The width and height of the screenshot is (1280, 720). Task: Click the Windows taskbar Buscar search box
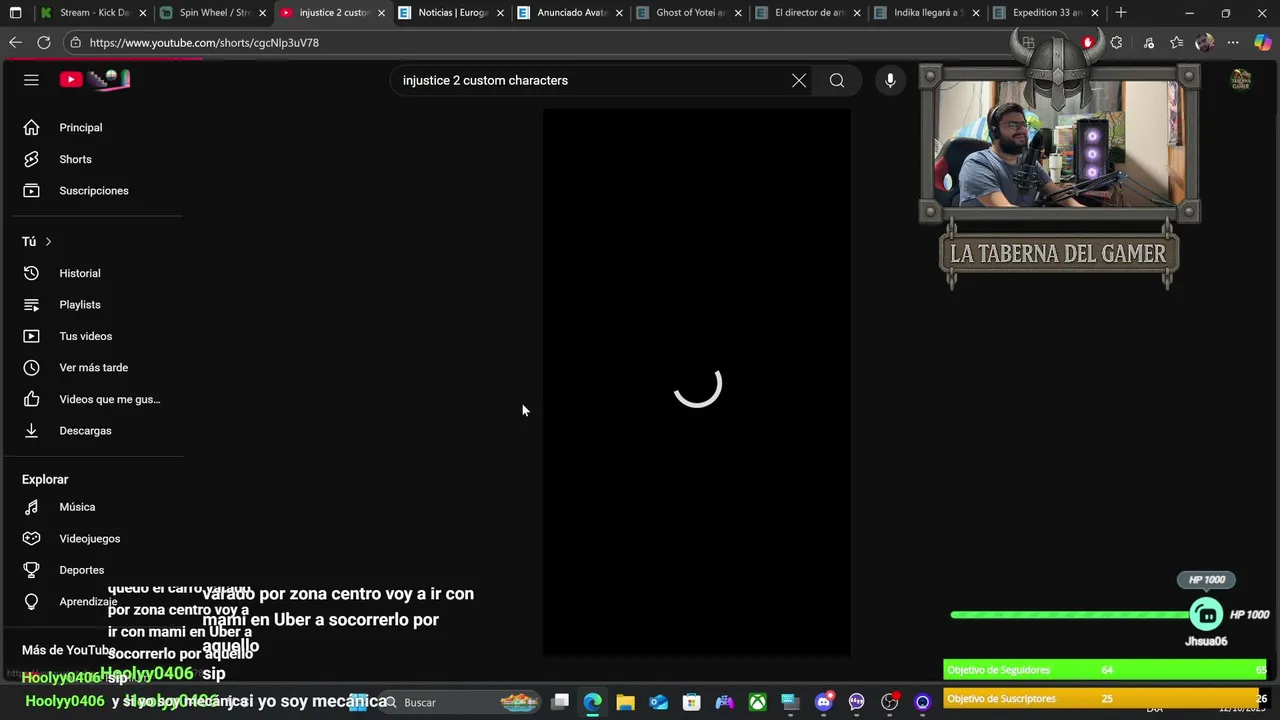coord(460,702)
